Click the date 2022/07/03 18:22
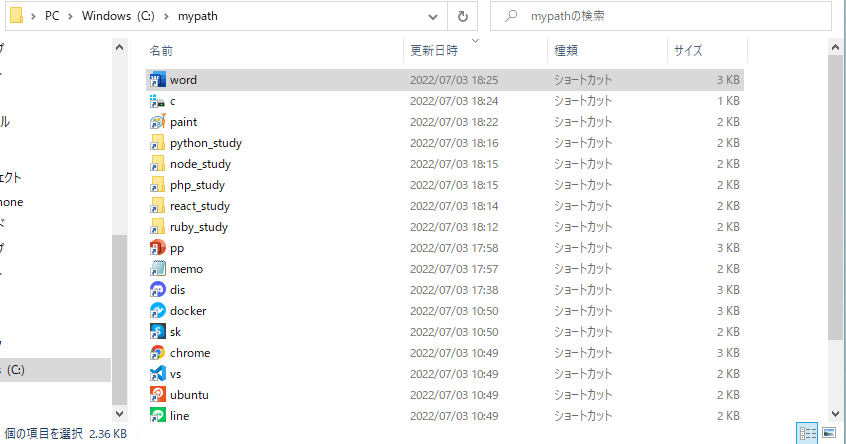 point(454,122)
